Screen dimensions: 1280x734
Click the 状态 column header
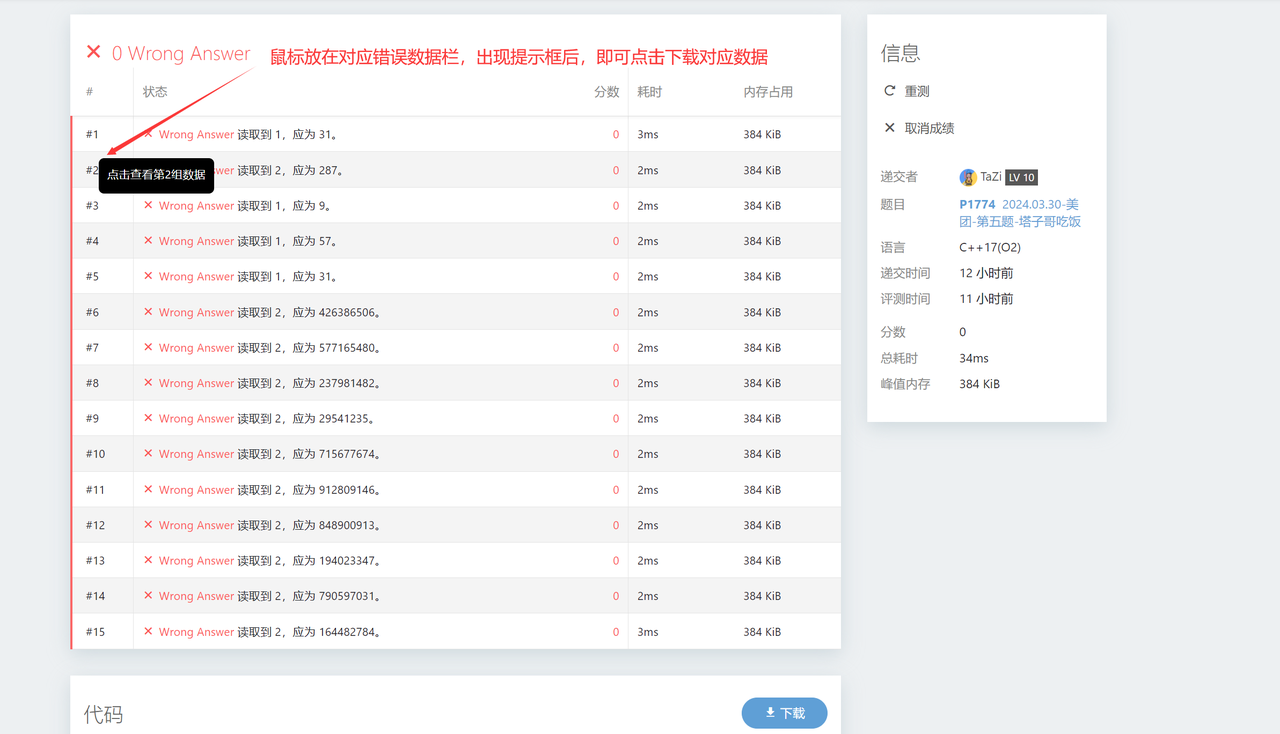pos(155,92)
